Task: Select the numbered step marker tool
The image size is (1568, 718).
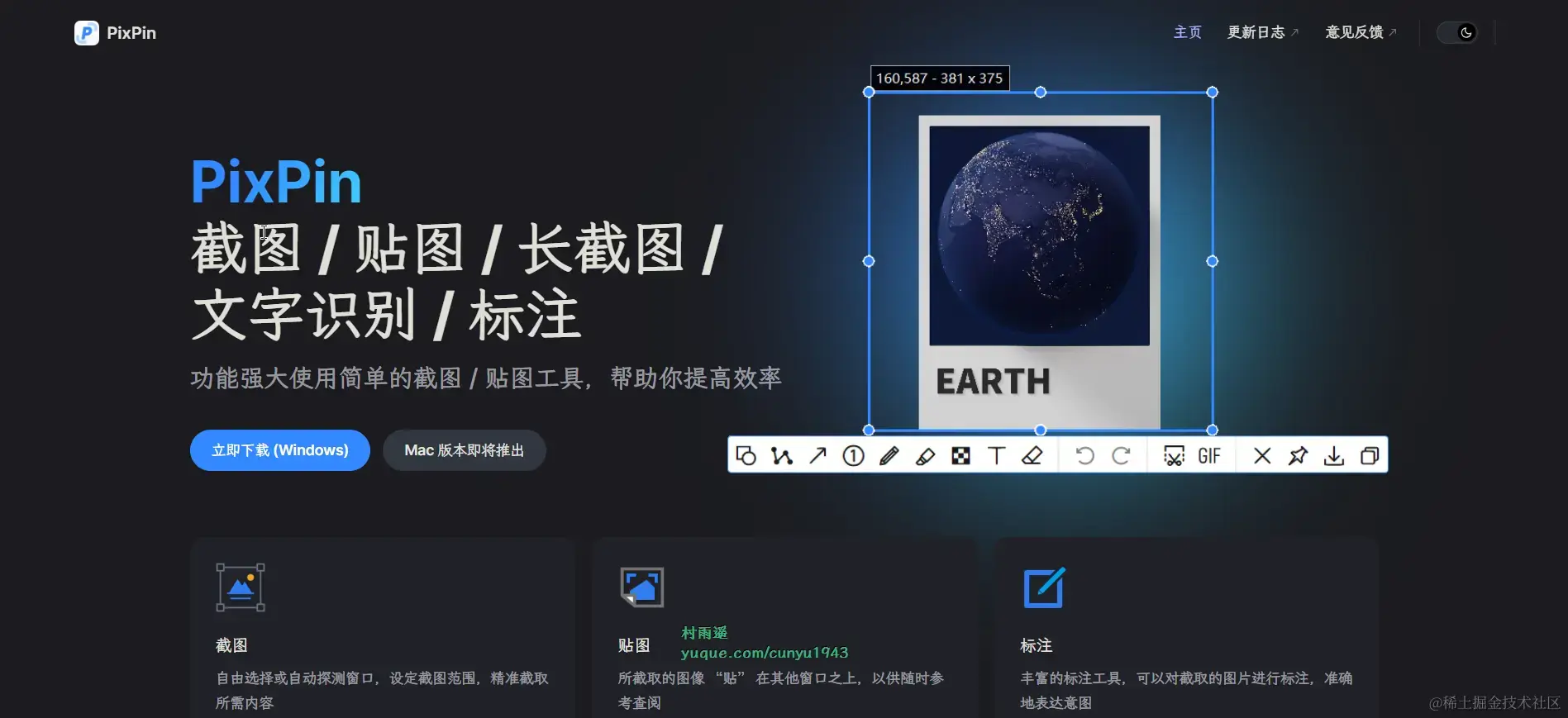Action: pyautogui.click(x=853, y=455)
